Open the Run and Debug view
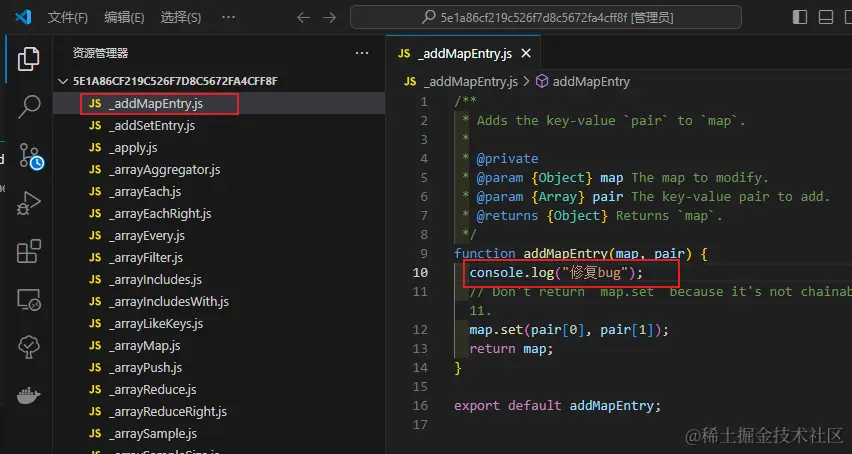 [x=29, y=203]
